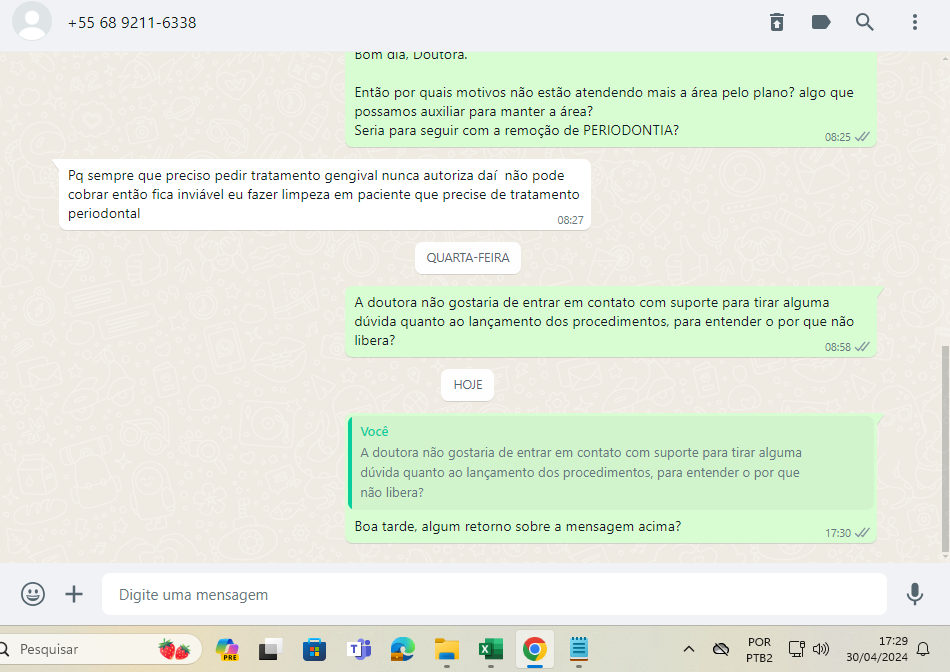Open Microsoft Store from taskbar
This screenshot has height=672, width=950.
[x=314, y=649]
